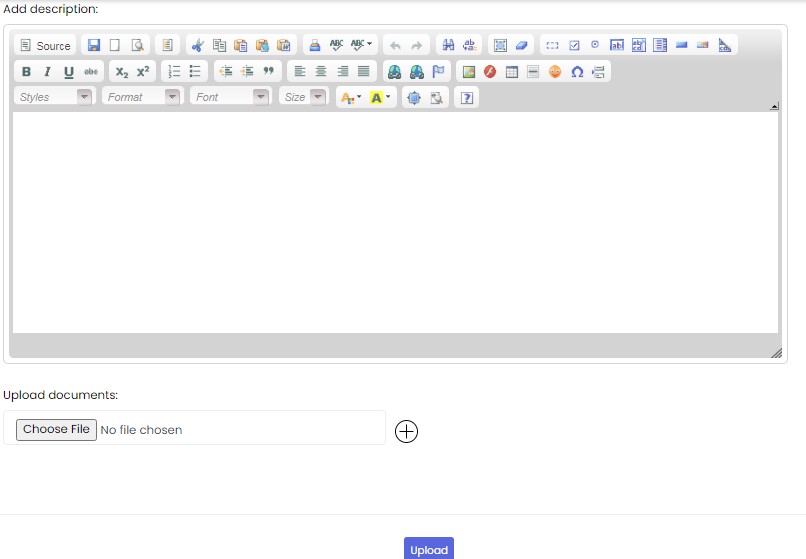The width and height of the screenshot is (806, 559).
Task: Insert a smiley emoticon
Action: [555, 72]
